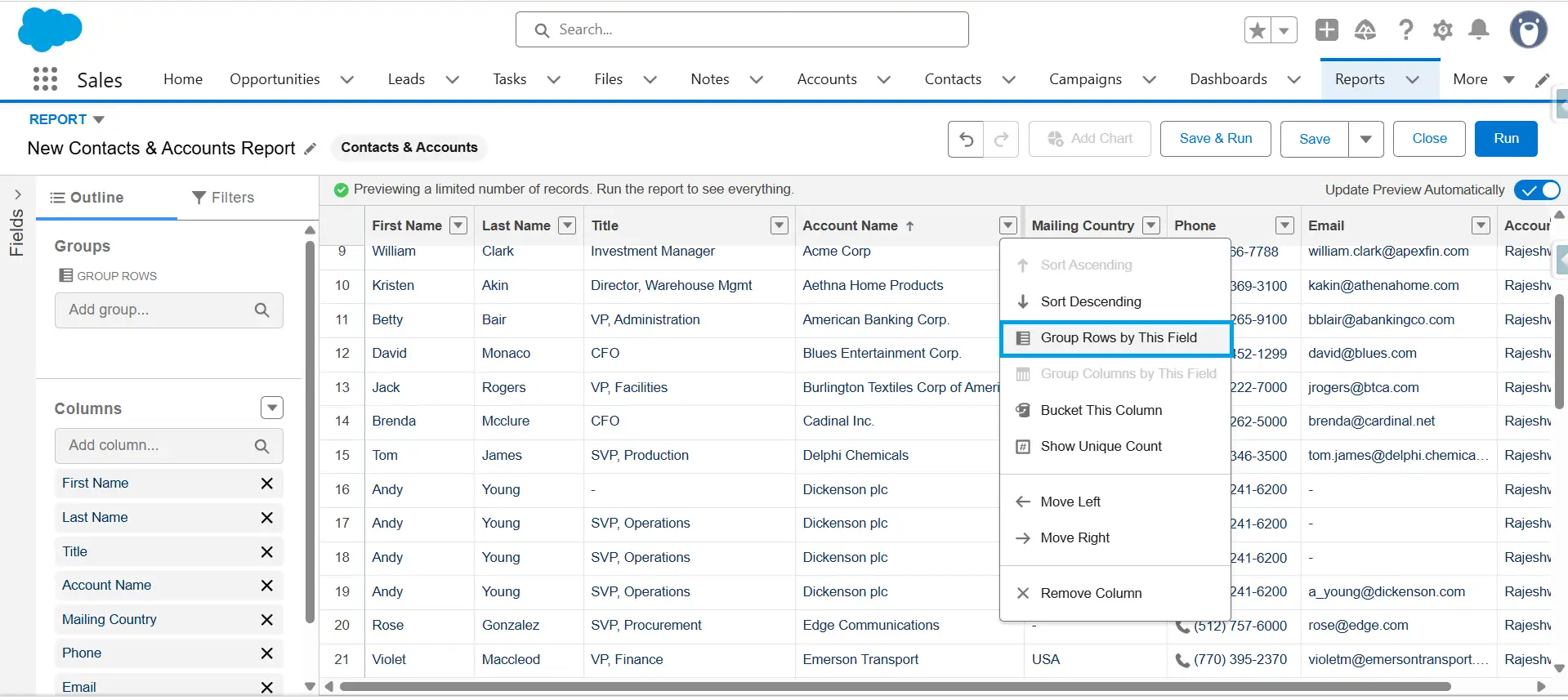
Task: Click the blue Run button
Action: point(1506,139)
